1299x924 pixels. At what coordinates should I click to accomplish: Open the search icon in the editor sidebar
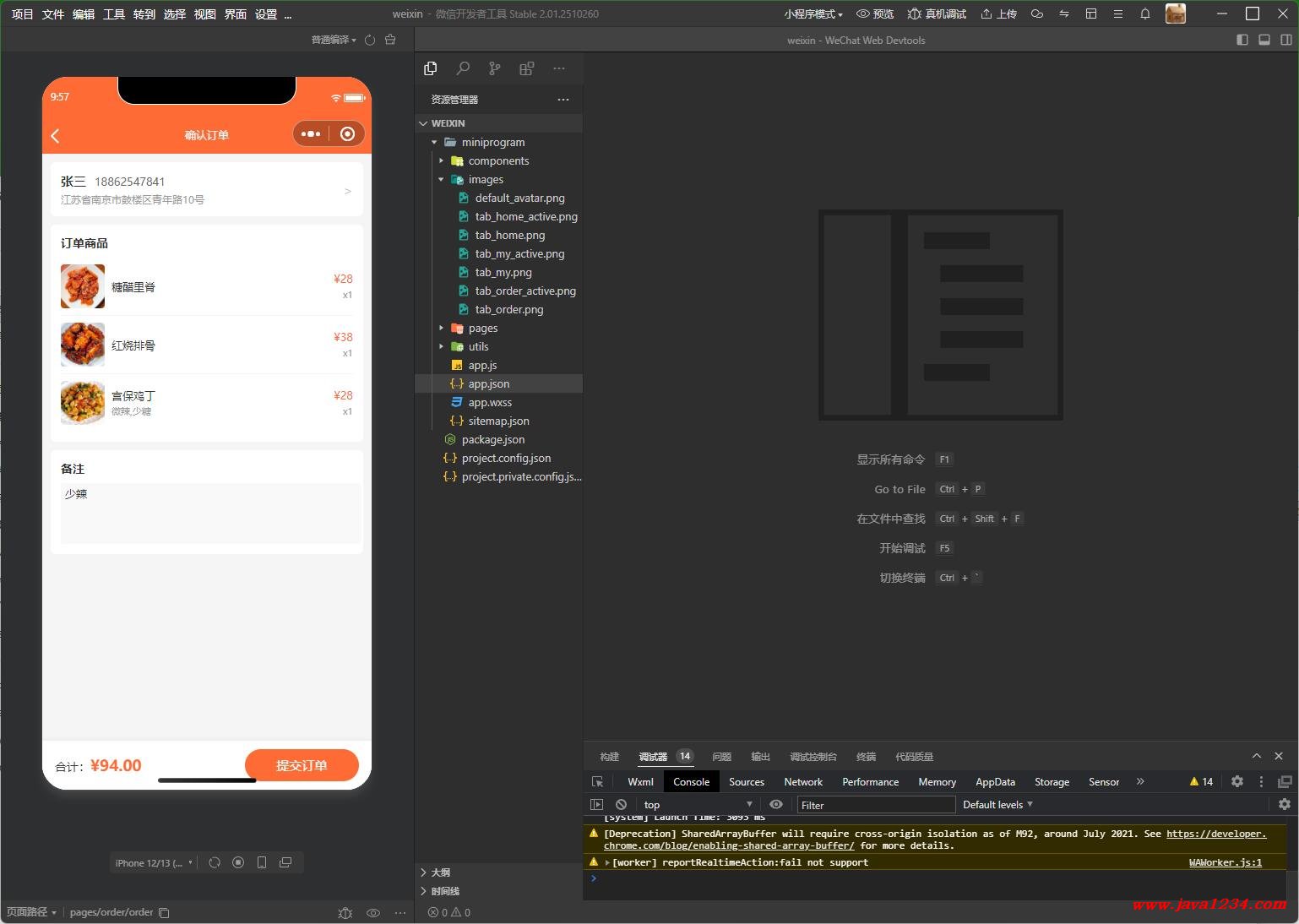point(463,68)
